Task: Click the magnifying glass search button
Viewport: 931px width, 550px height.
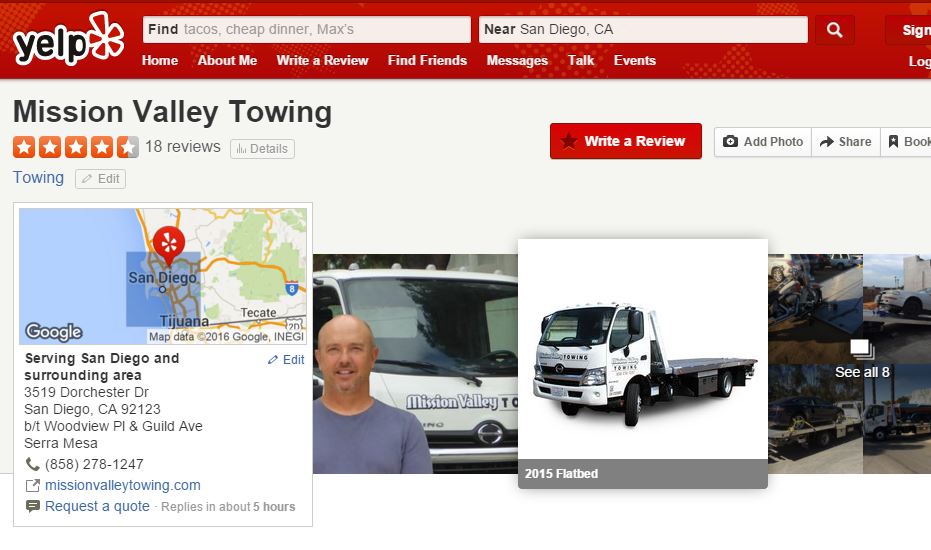Action: pos(834,30)
